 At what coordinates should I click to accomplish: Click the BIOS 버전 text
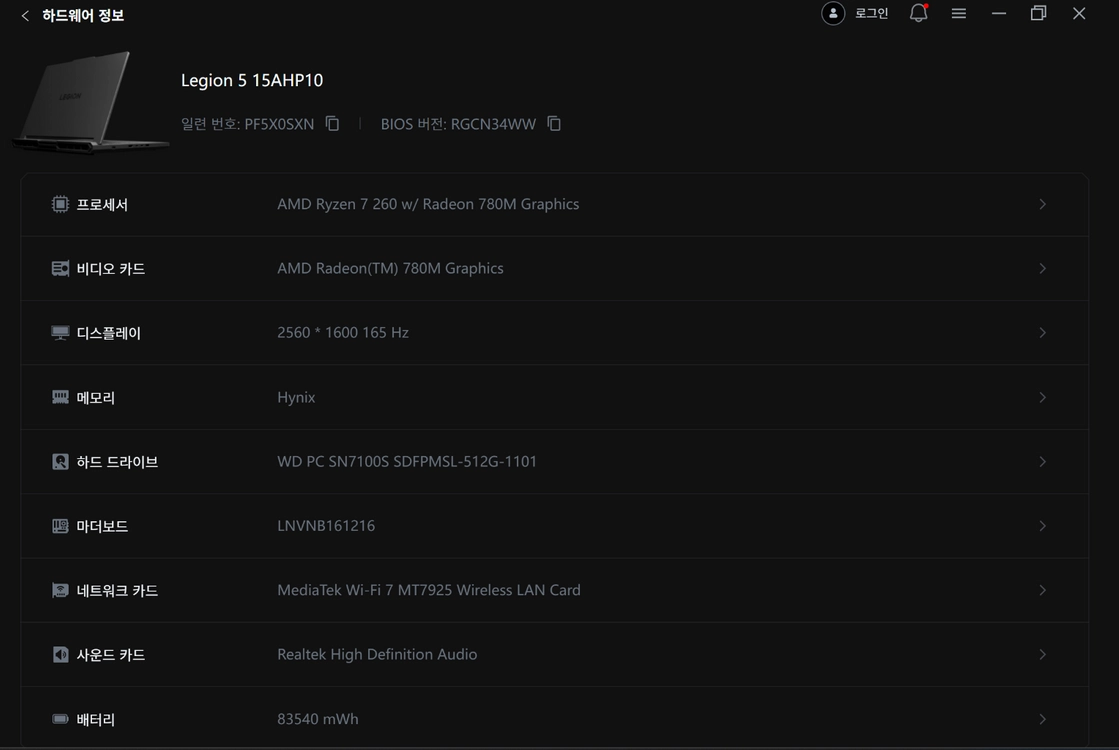(x=458, y=124)
